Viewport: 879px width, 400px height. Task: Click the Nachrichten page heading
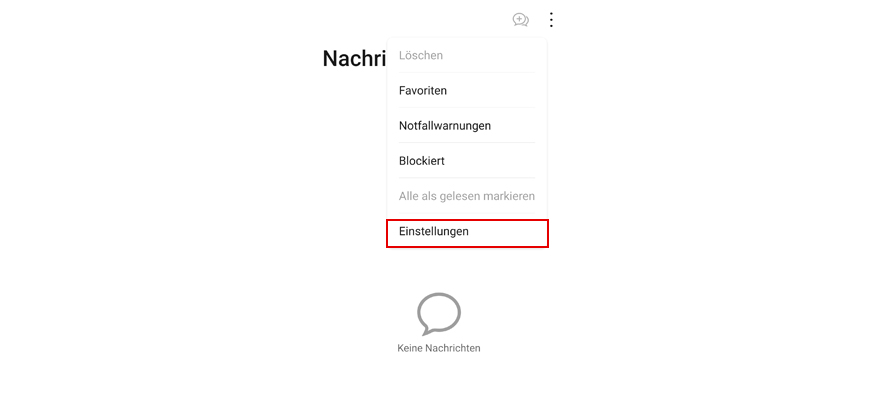(354, 58)
